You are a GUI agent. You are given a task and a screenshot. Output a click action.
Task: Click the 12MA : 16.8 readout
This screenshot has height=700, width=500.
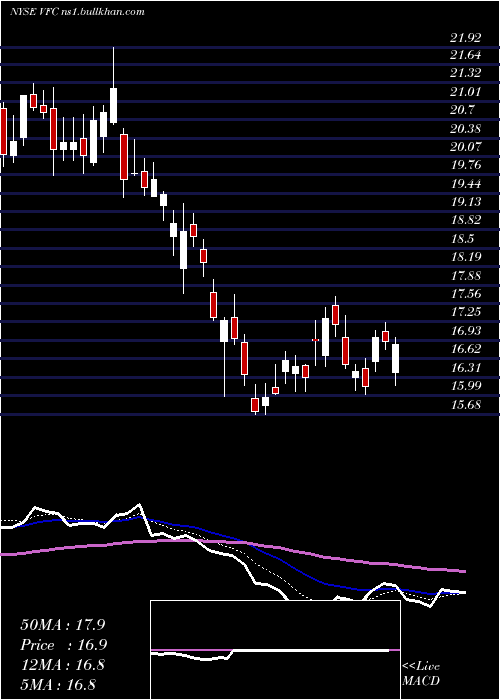click(x=62, y=665)
